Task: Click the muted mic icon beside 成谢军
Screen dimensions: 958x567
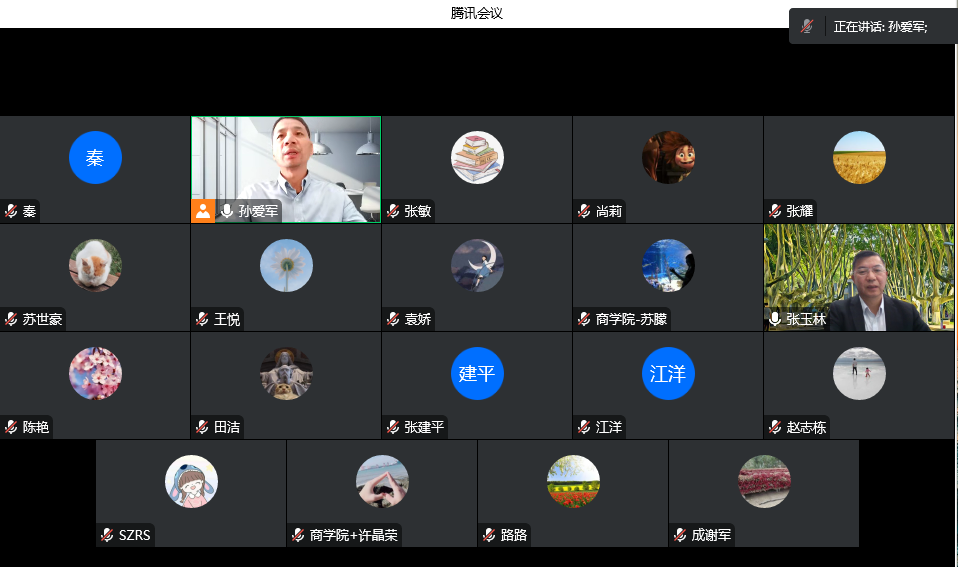Action: tap(680, 535)
